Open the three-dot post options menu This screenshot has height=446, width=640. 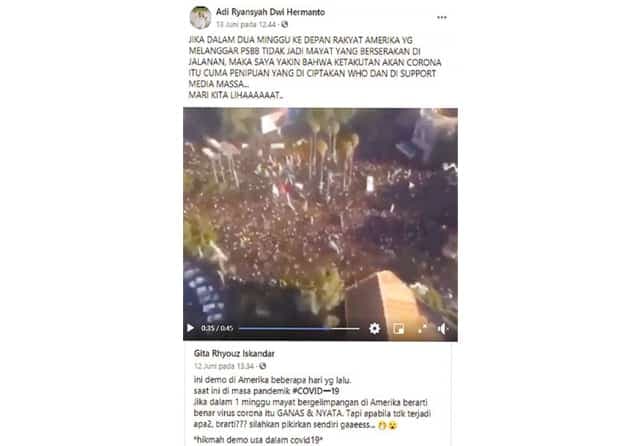click(442, 18)
